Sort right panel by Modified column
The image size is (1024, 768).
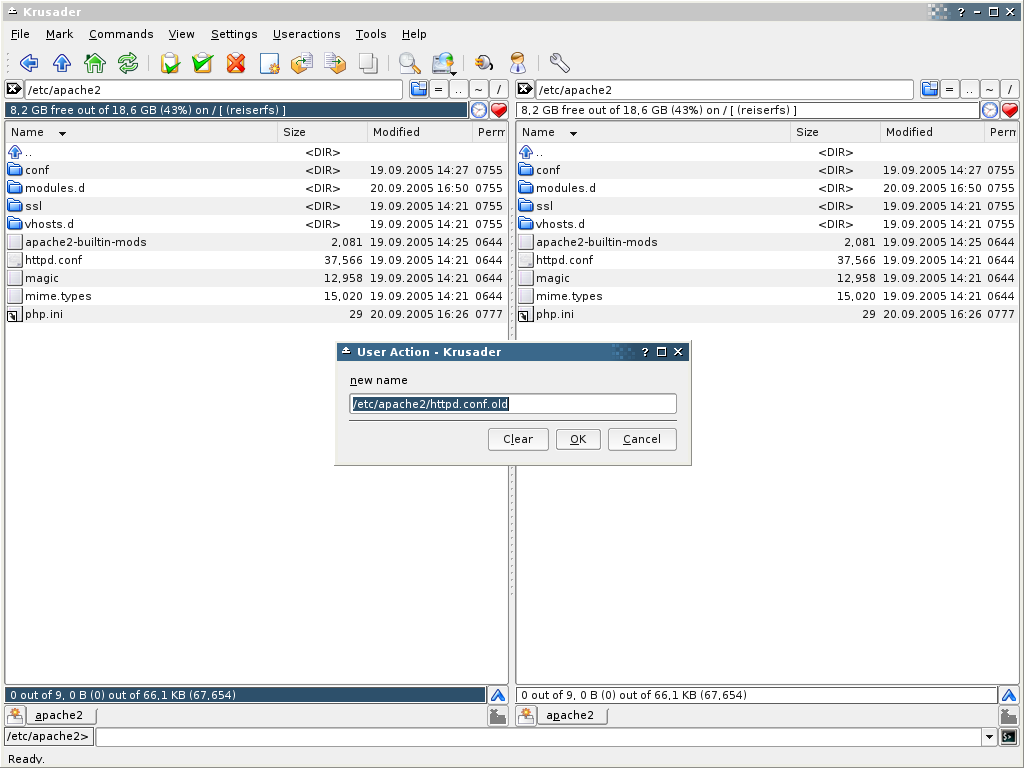(x=932, y=132)
